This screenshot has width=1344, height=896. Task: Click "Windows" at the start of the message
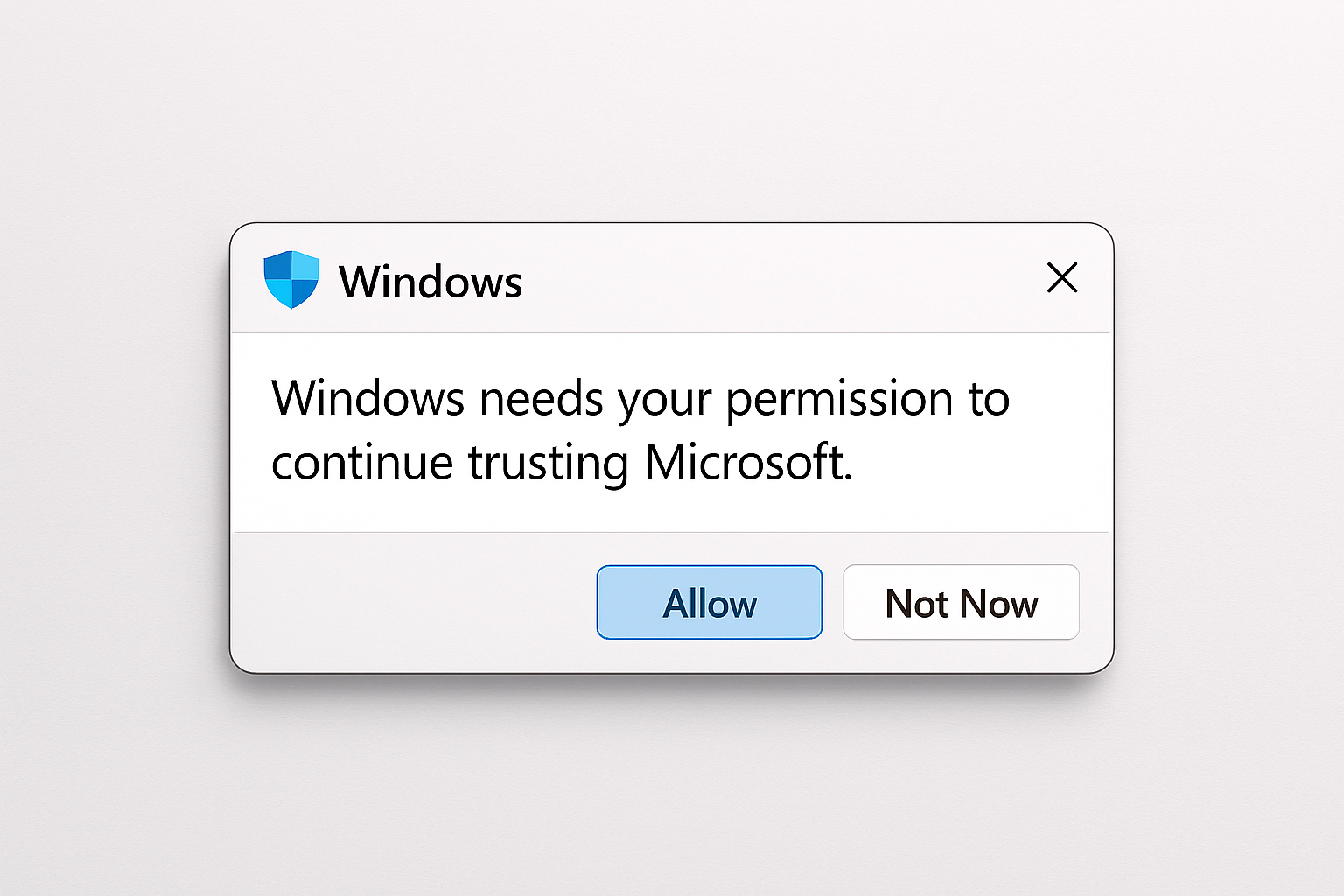pyautogui.click(x=368, y=398)
